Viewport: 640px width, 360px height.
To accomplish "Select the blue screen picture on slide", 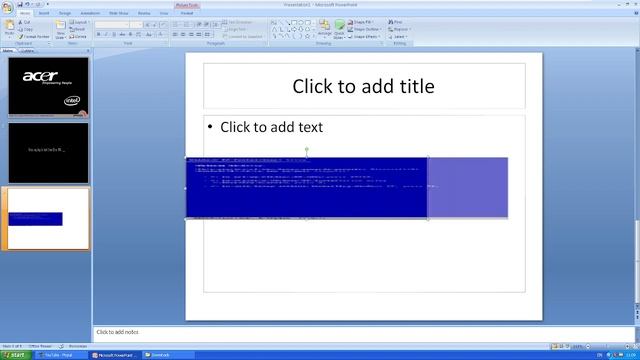I will tap(307, 188).
